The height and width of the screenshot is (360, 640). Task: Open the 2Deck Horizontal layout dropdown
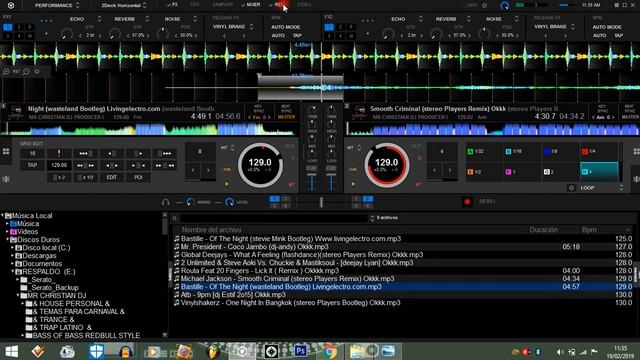point(124,6)
